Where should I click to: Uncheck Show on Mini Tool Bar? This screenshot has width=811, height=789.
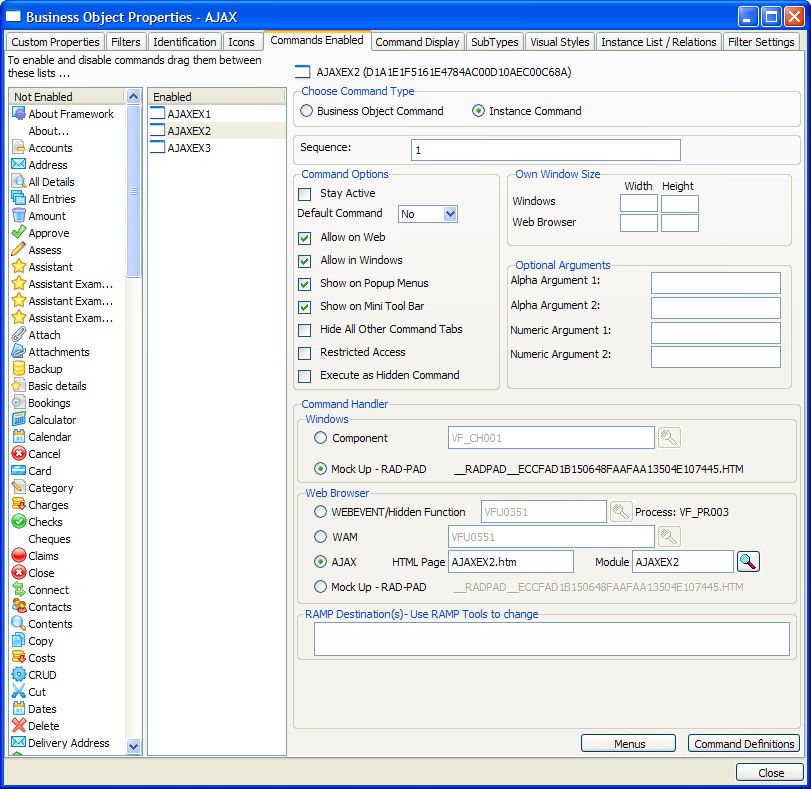tap(305, 307)
